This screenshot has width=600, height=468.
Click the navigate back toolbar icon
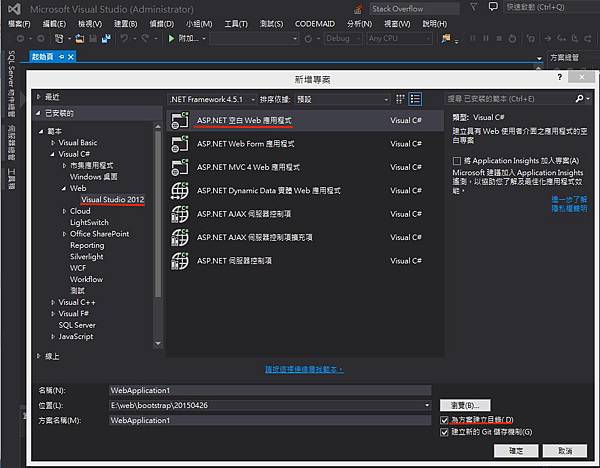(x=20, y=38)
